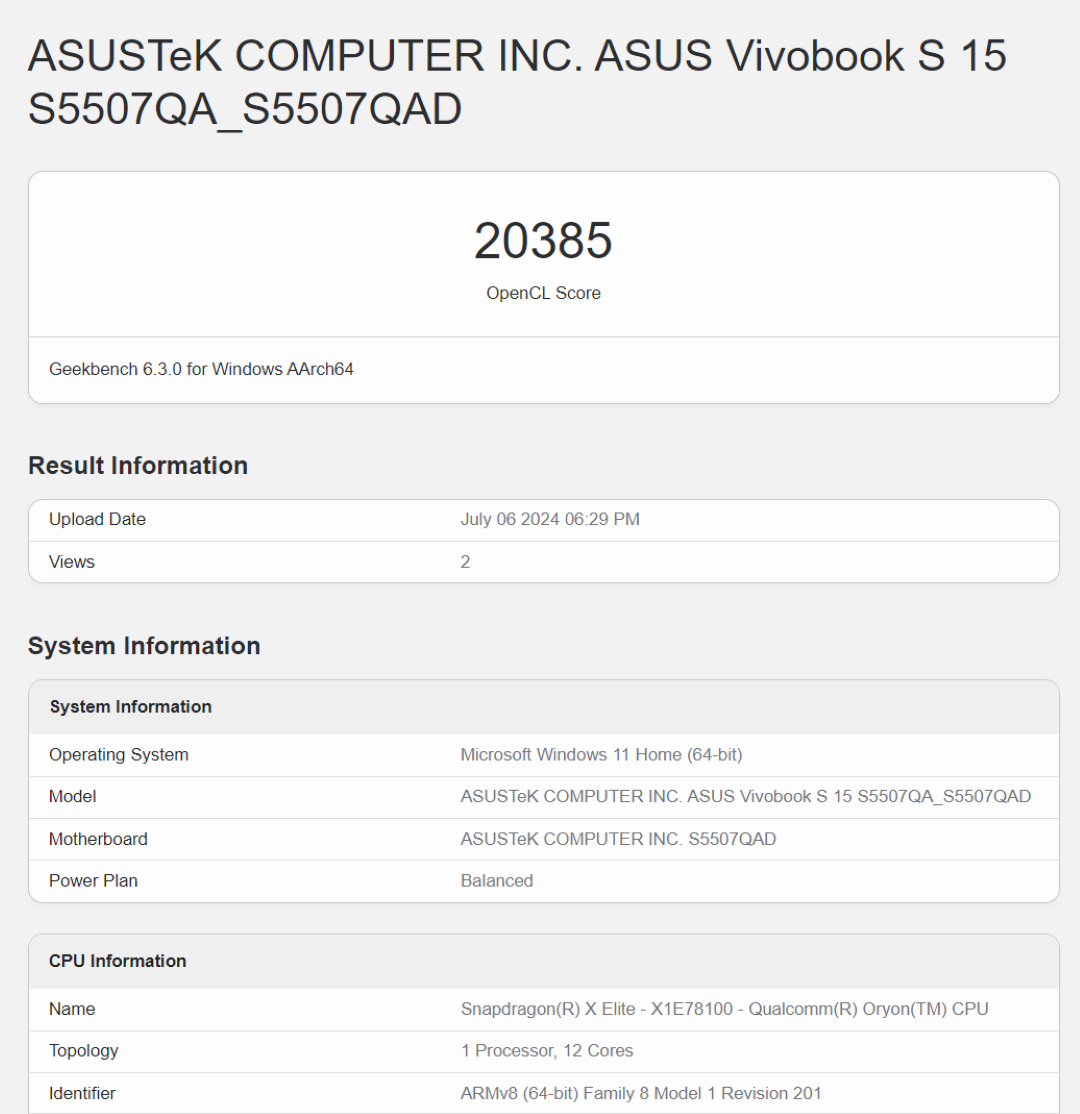The image size is (1080, 1114).
Task: Click the ARMv8 identifier value
Action: point(641,1093)
